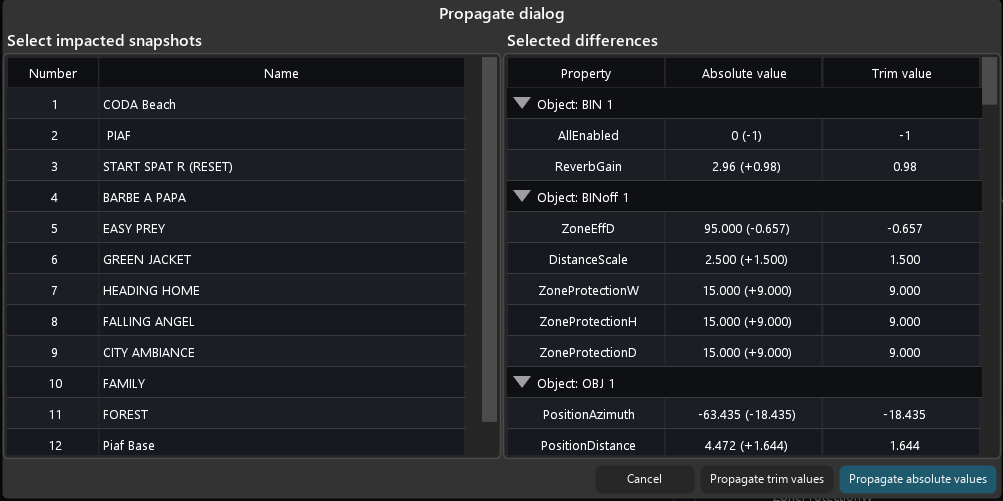Select the DistanceScale trim value cell
1003x501 pixels.
pyautogui.click(x=903, y=259)
